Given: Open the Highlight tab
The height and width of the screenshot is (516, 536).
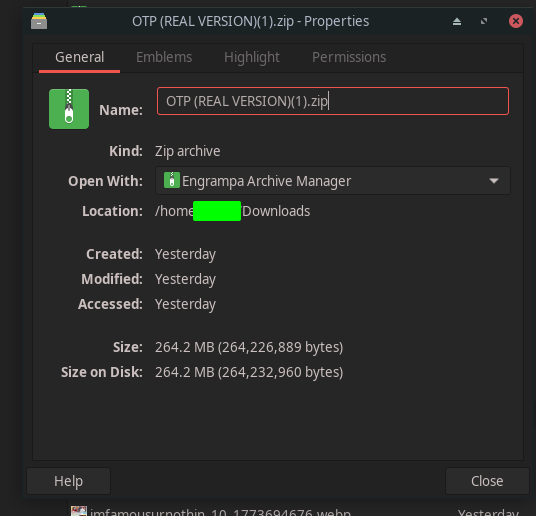Looking at the screenshot, I should coord(252,57).
